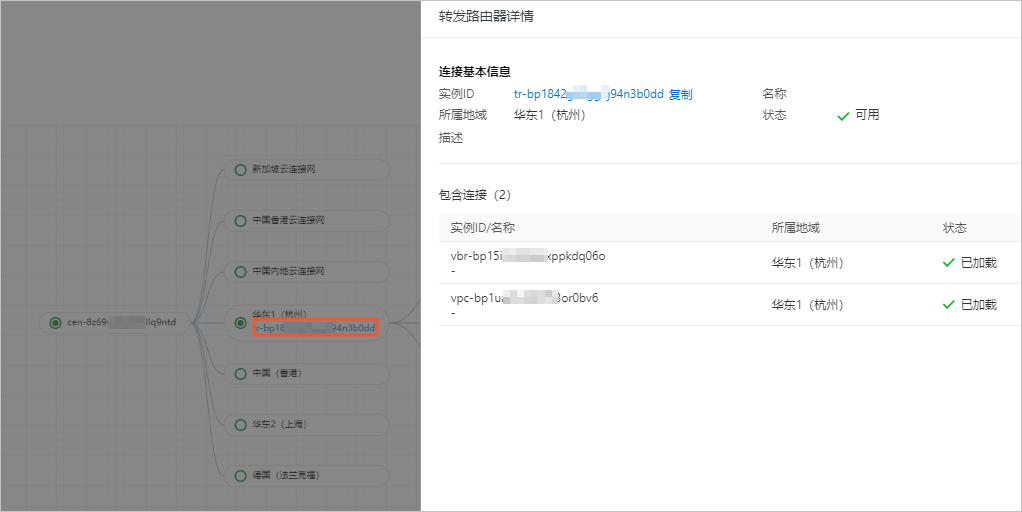1022x512 pixels.
Task: Select the 中国香港云连接网 node
Action: 306,221
